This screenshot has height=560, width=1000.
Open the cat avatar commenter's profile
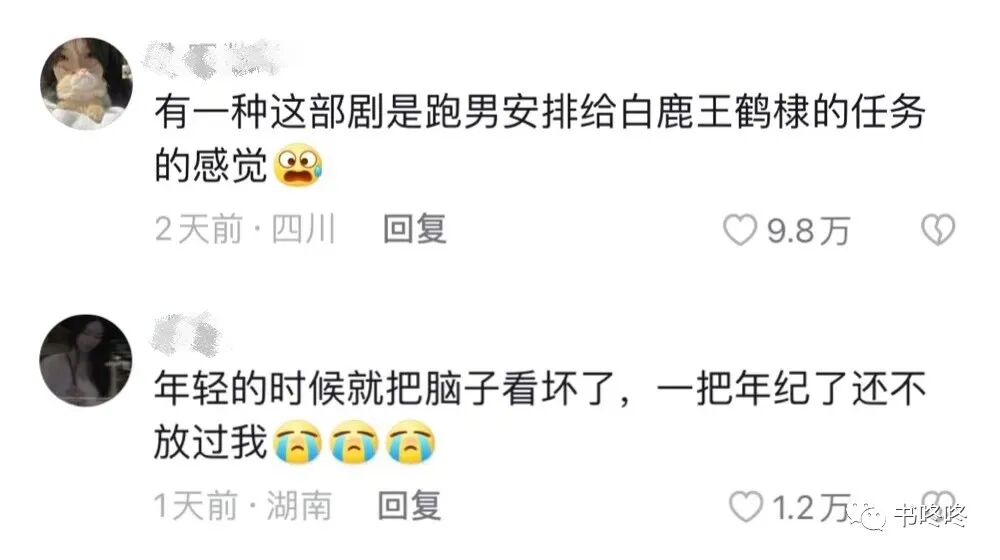(86, 84)
